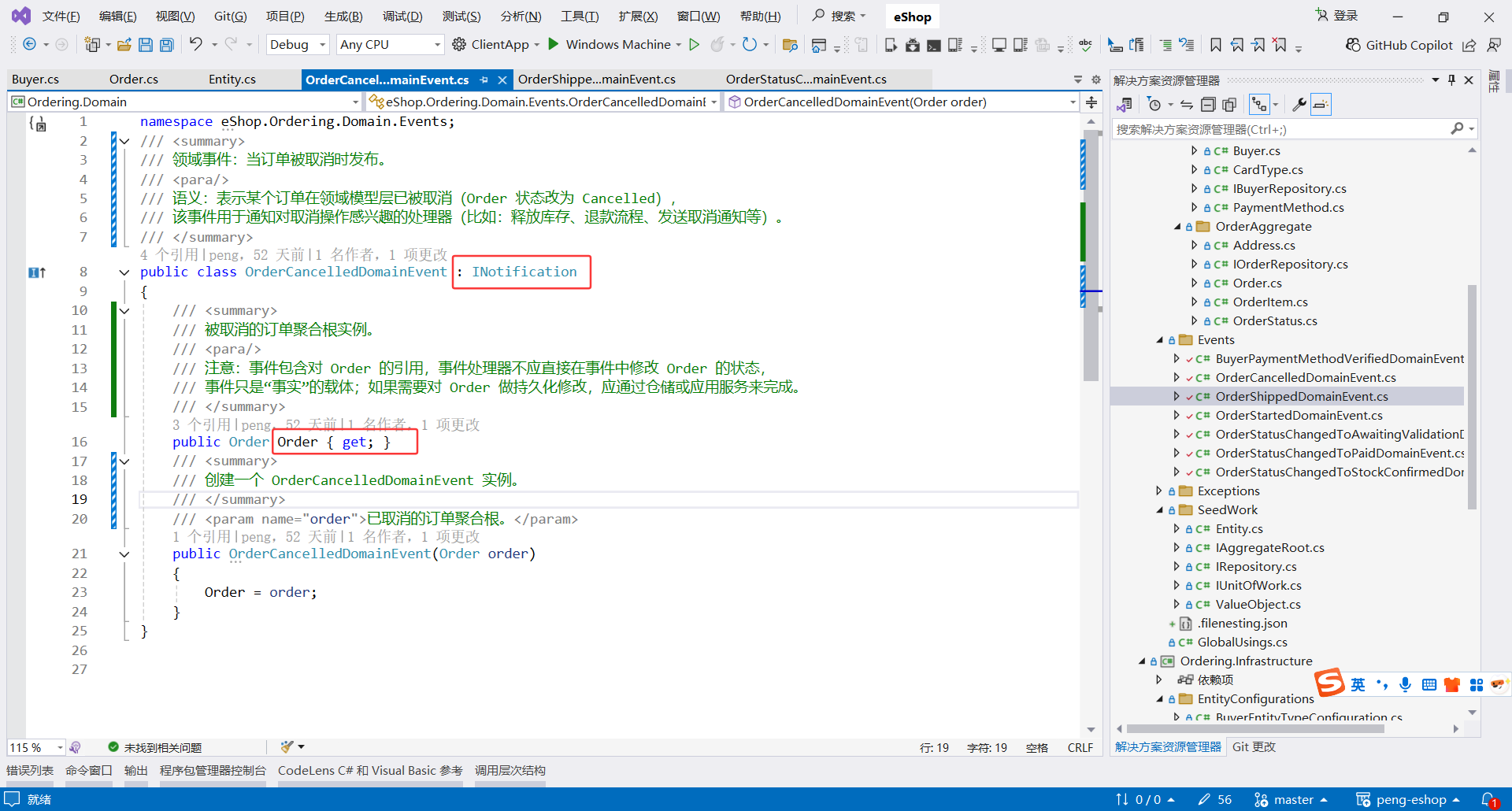Screen dimensions: 1512x811
Task: Click the 登录 sign-in button
Action: (1337, 16)
